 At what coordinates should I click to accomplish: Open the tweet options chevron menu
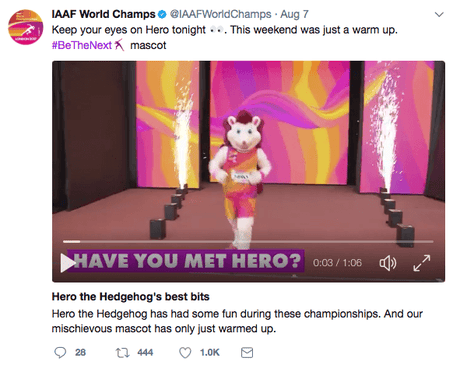[439, 14]
